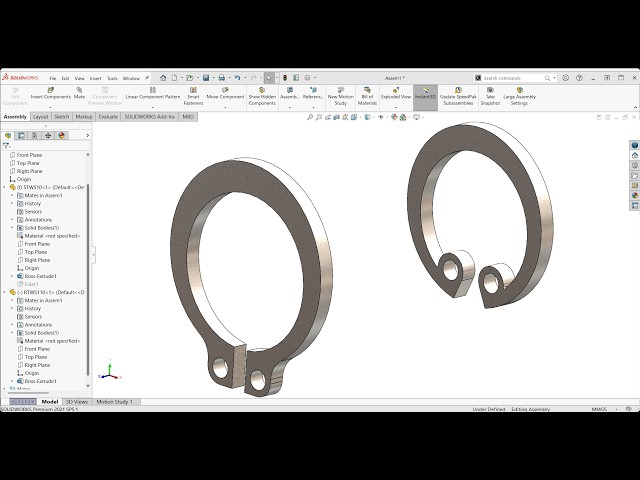This screenshot has height=480, width=640.
Task: Select Sensors under STWS10
Action: coord(33,211)
